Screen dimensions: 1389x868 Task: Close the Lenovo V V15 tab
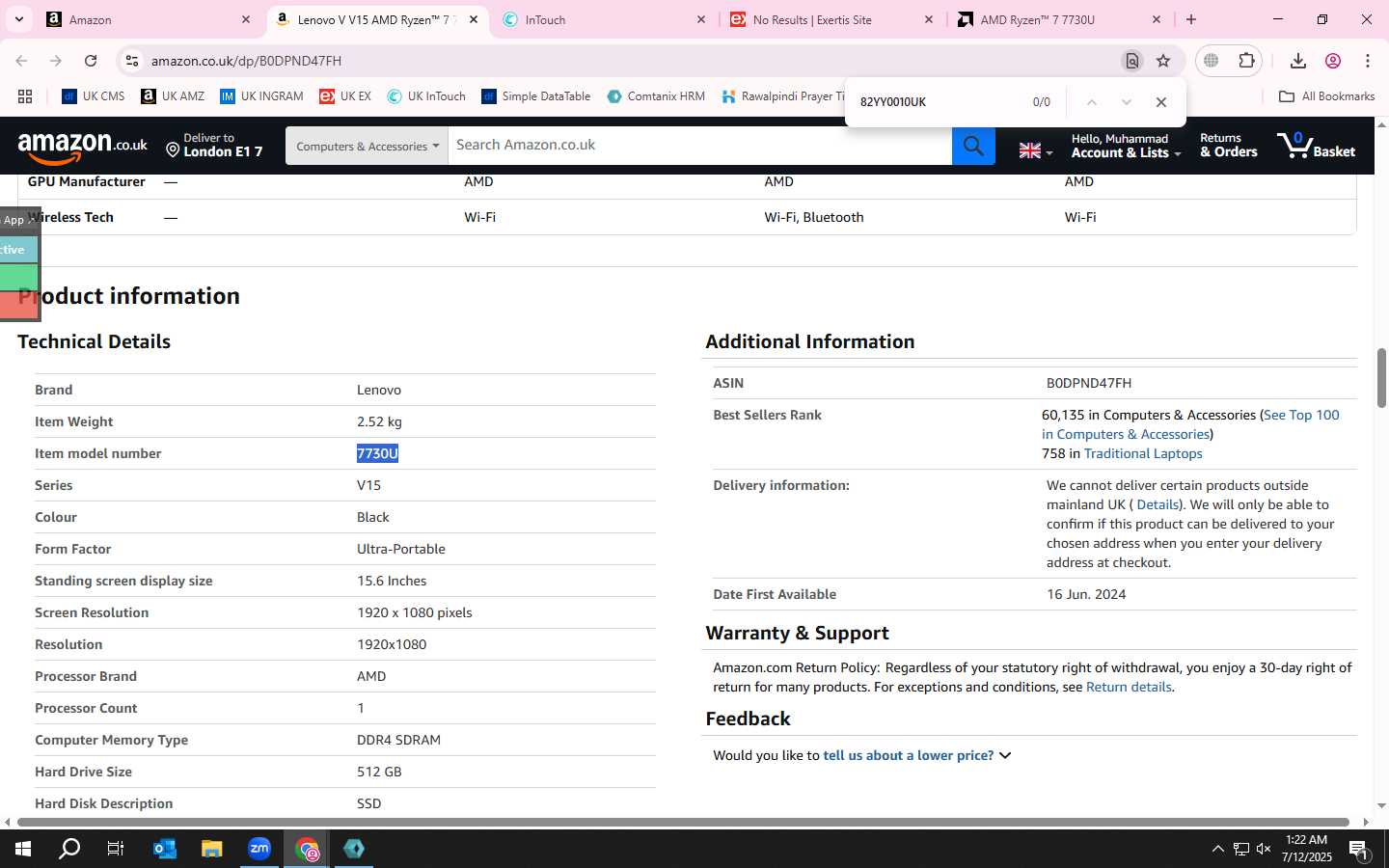tap(474, 19)
